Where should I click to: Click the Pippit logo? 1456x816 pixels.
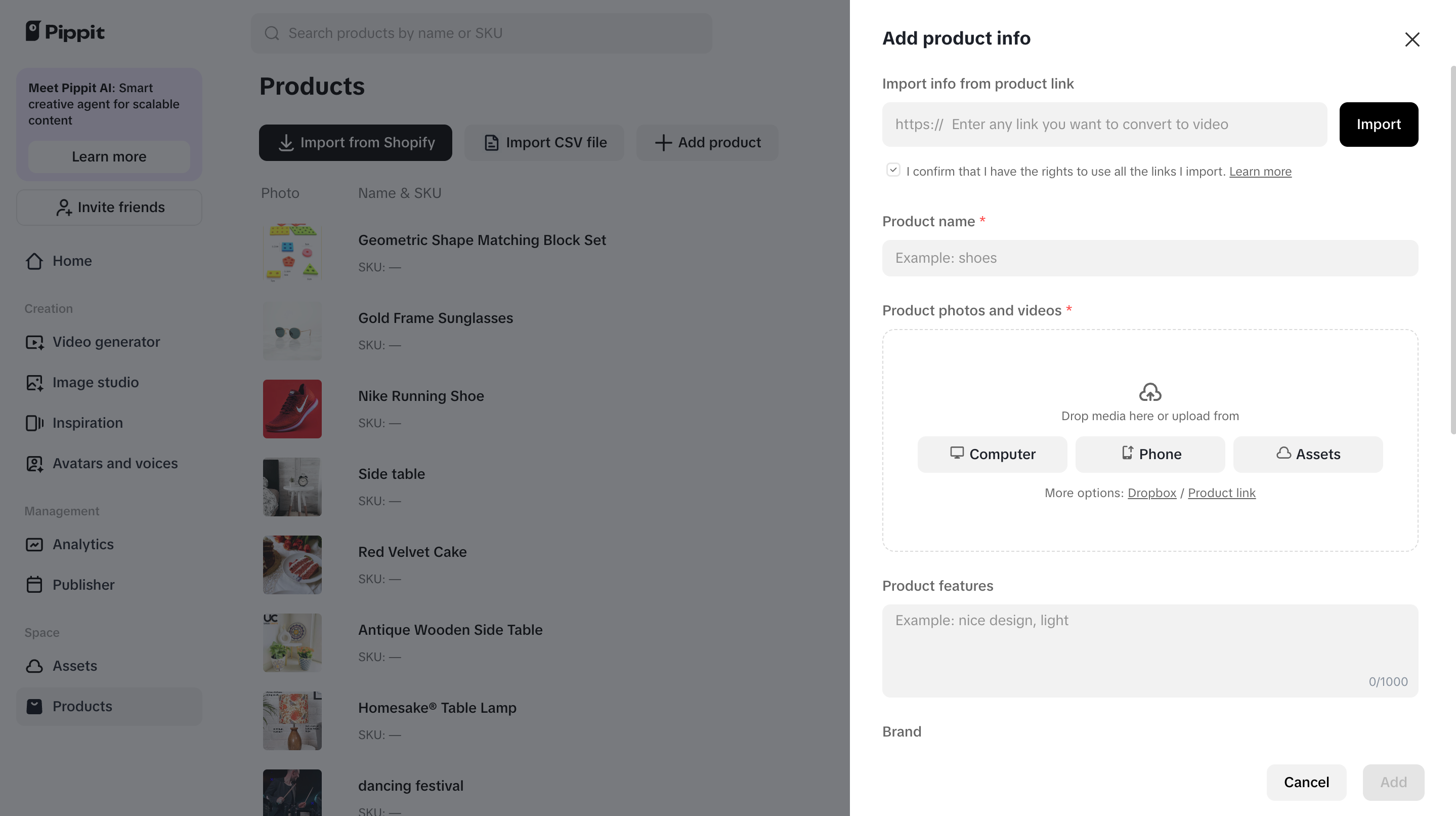click(x=65, y=32)
